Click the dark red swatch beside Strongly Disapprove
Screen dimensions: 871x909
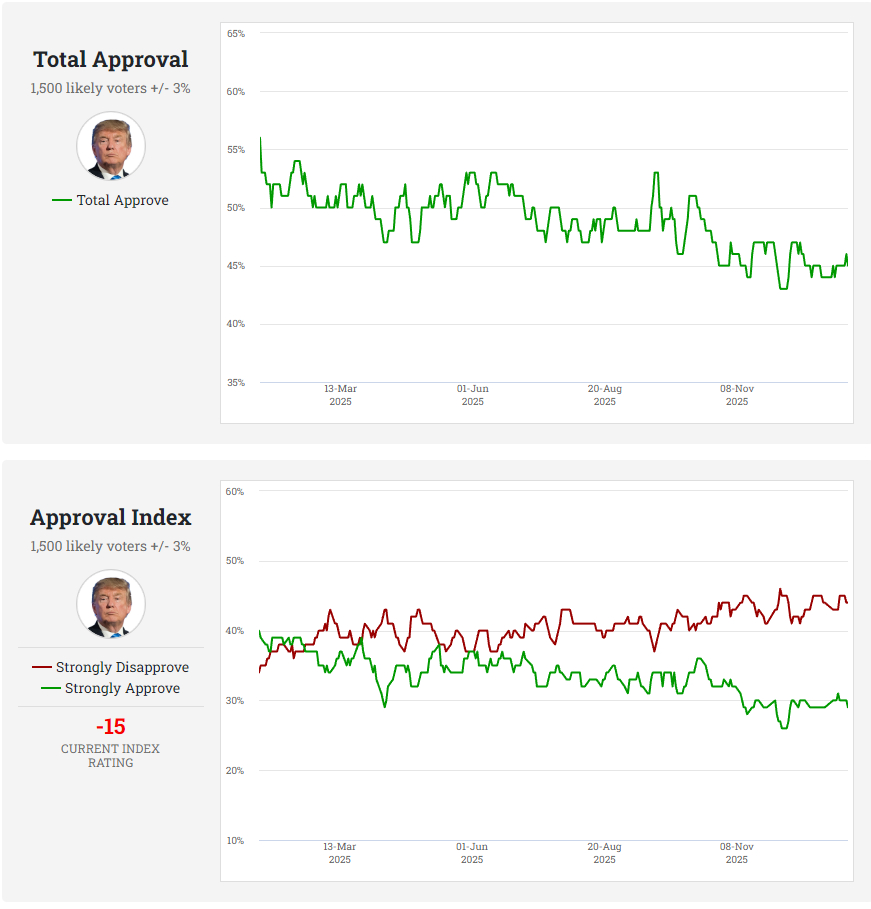42,667
